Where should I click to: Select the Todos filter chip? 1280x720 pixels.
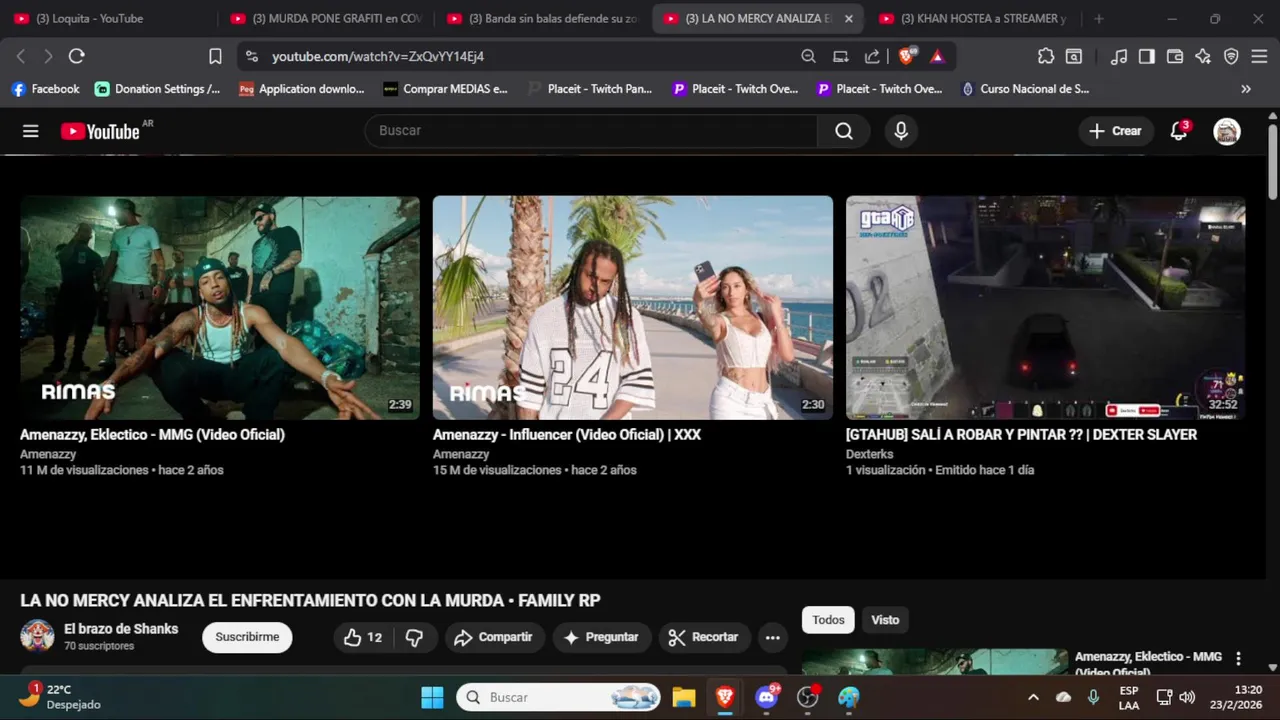[828, 620]
